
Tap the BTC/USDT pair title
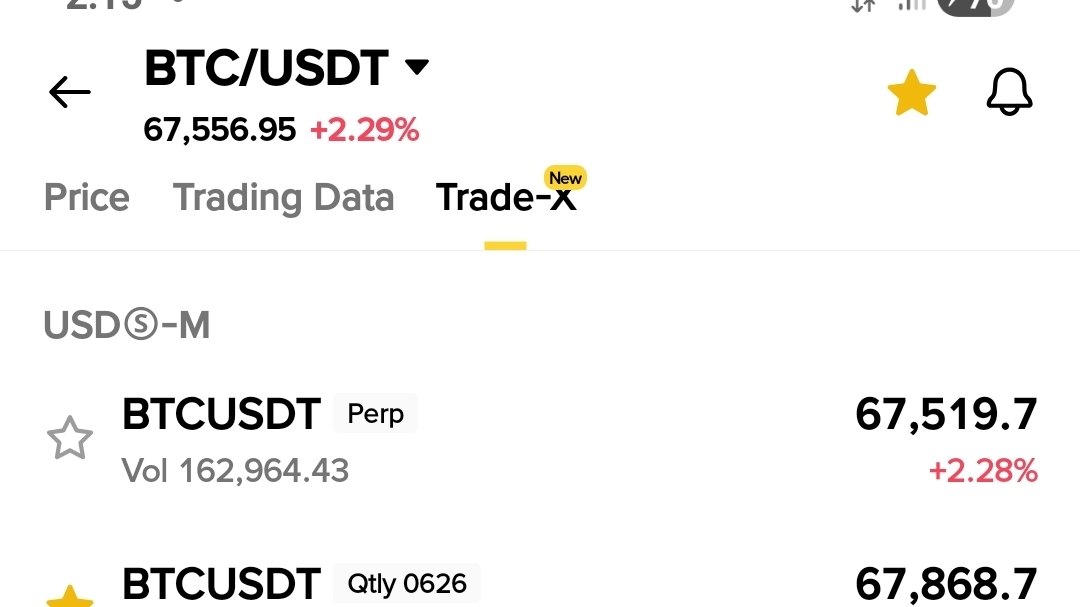click(x=266, y=68)
